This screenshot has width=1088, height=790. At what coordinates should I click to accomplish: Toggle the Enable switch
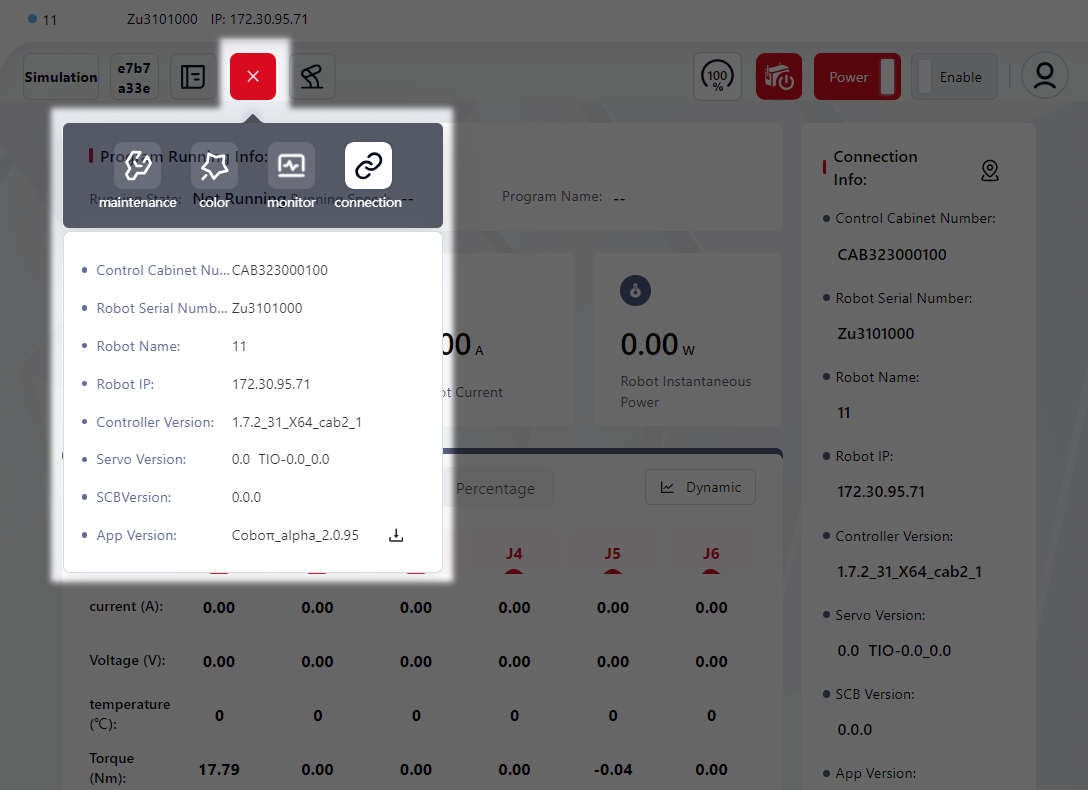[x=953, y=77]
